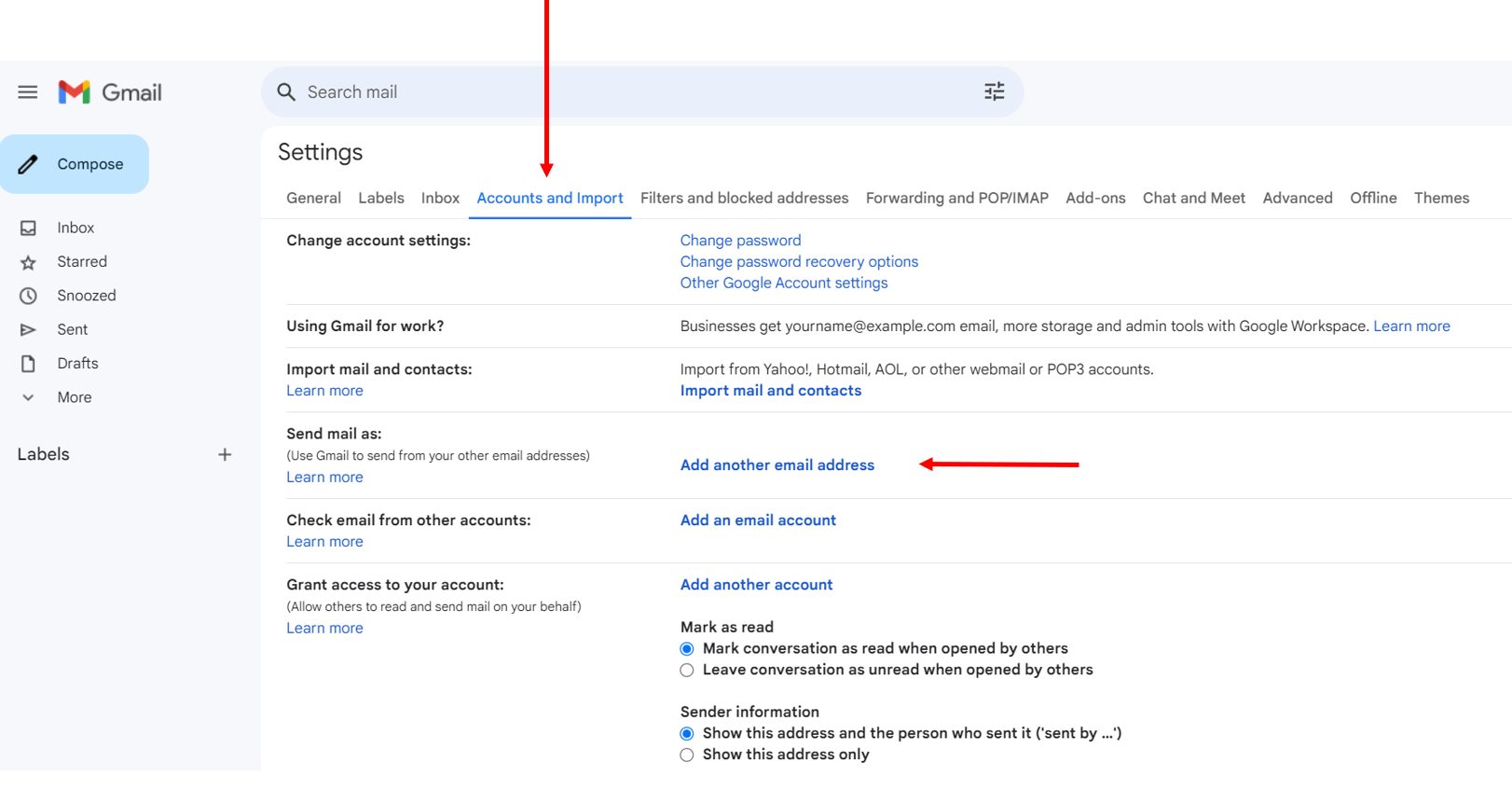Select Mark conversation as read when opened
1512x790 pixels.
point(687,649)
